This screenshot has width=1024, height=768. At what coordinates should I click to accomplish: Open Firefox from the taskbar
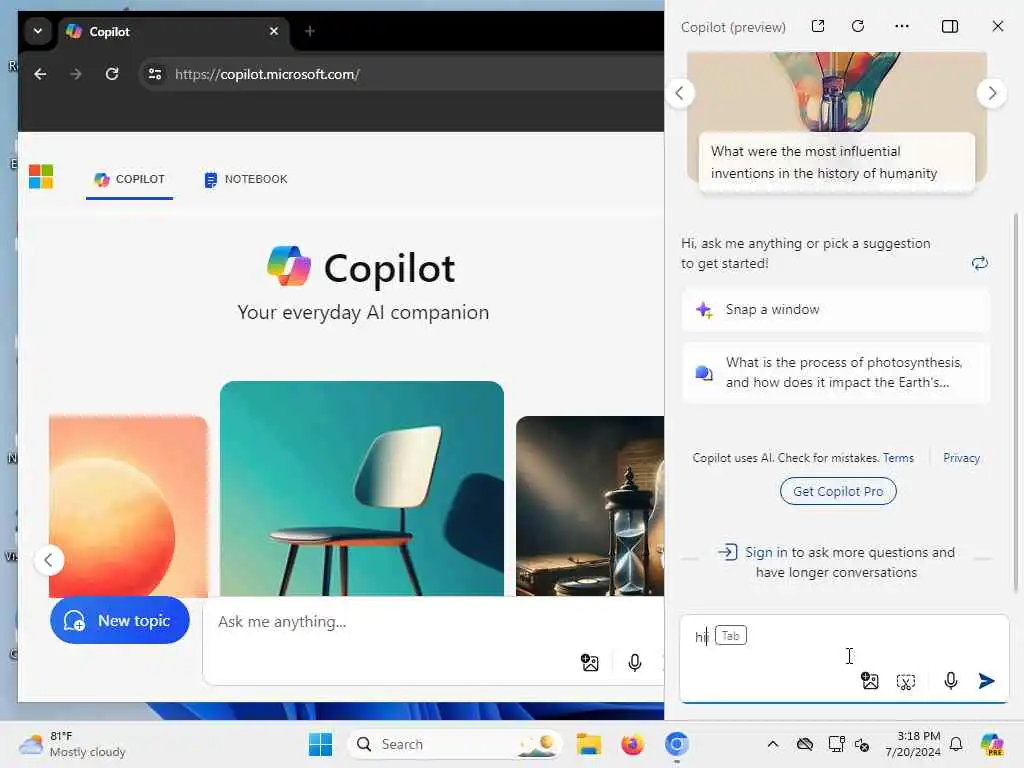pos(632,744)
